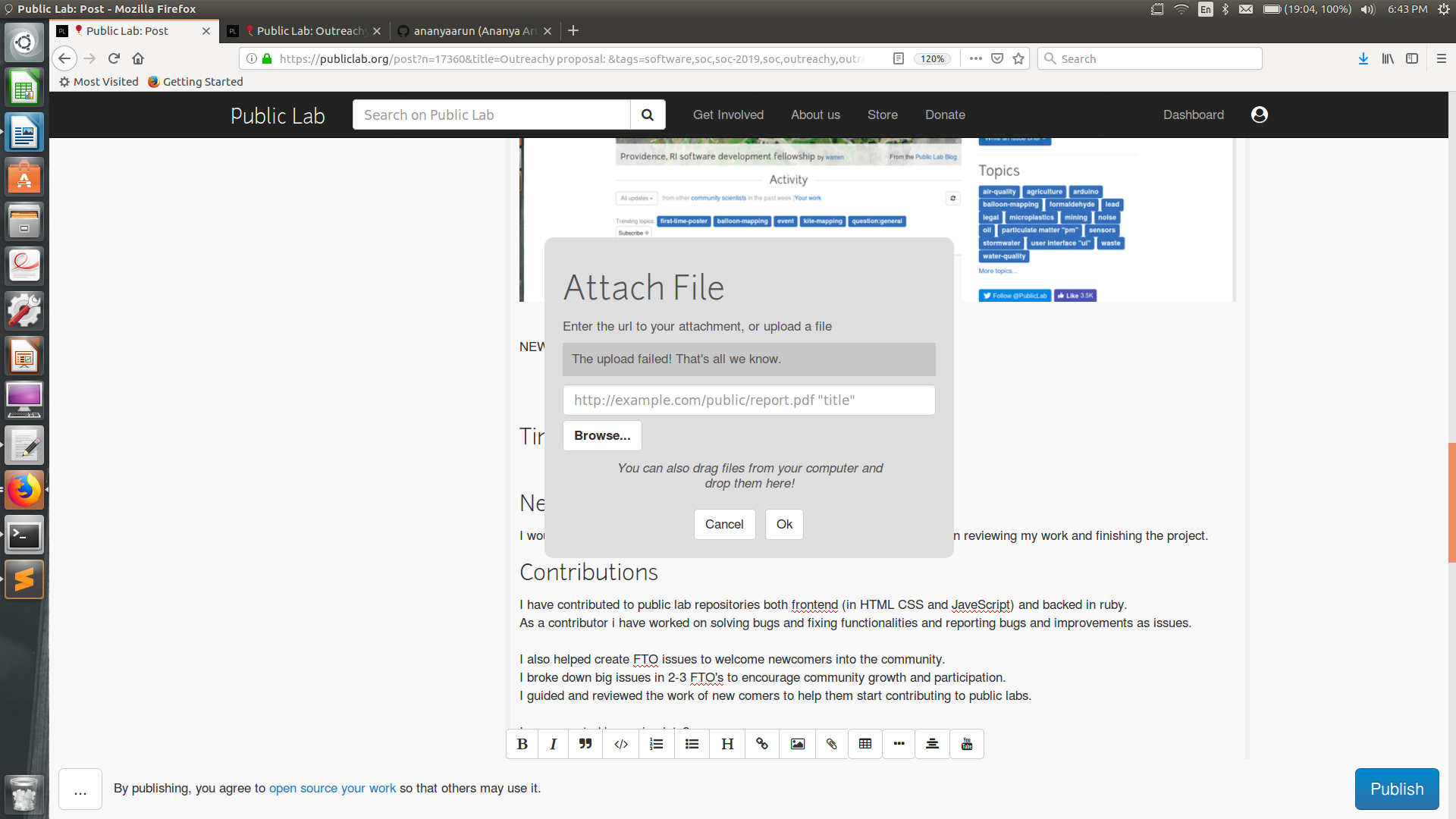Open the All updates dropdown in Activity
Viewport: 1456px width, 819px height.
click(637, 198)
